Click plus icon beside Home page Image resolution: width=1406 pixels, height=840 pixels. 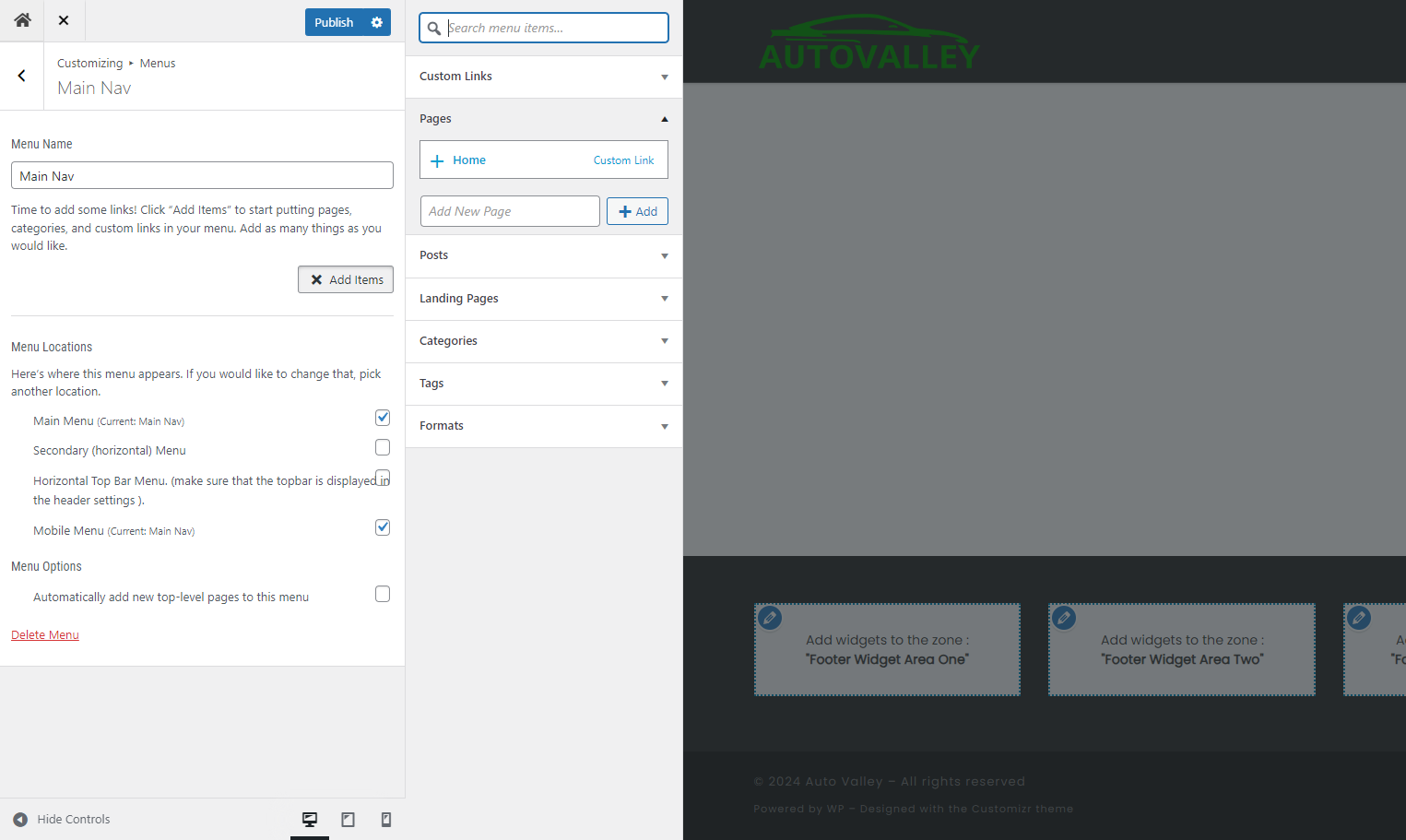[437, 160]
